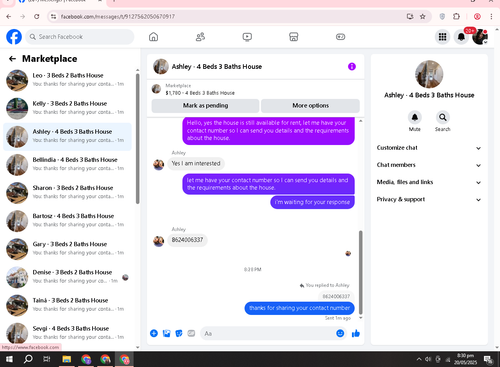Viewport: 500px width, 367px height.
Task: Reload the page in browser
Action: (37, 16)
